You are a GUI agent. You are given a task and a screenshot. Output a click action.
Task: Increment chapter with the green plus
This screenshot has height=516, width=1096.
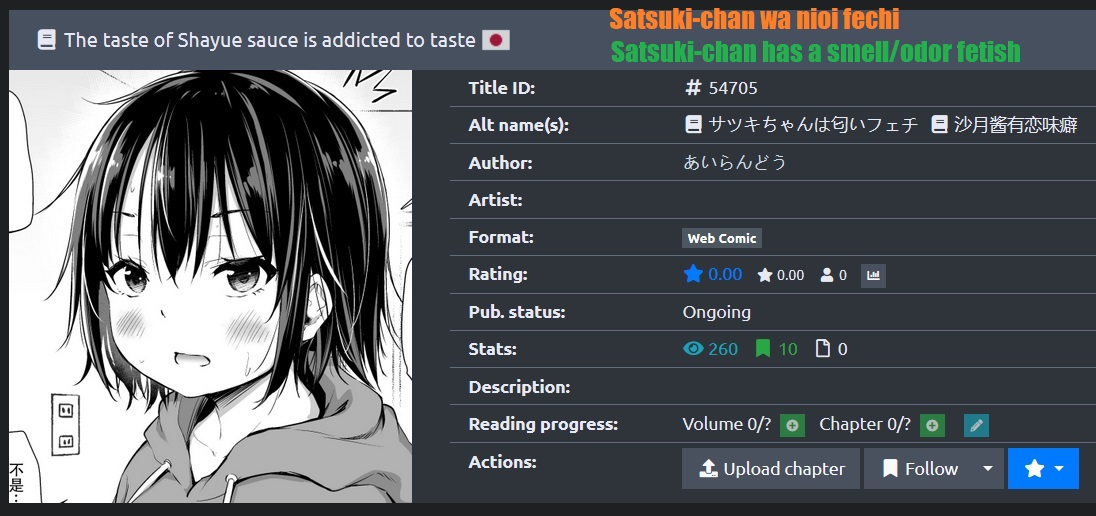click(932, 425)
